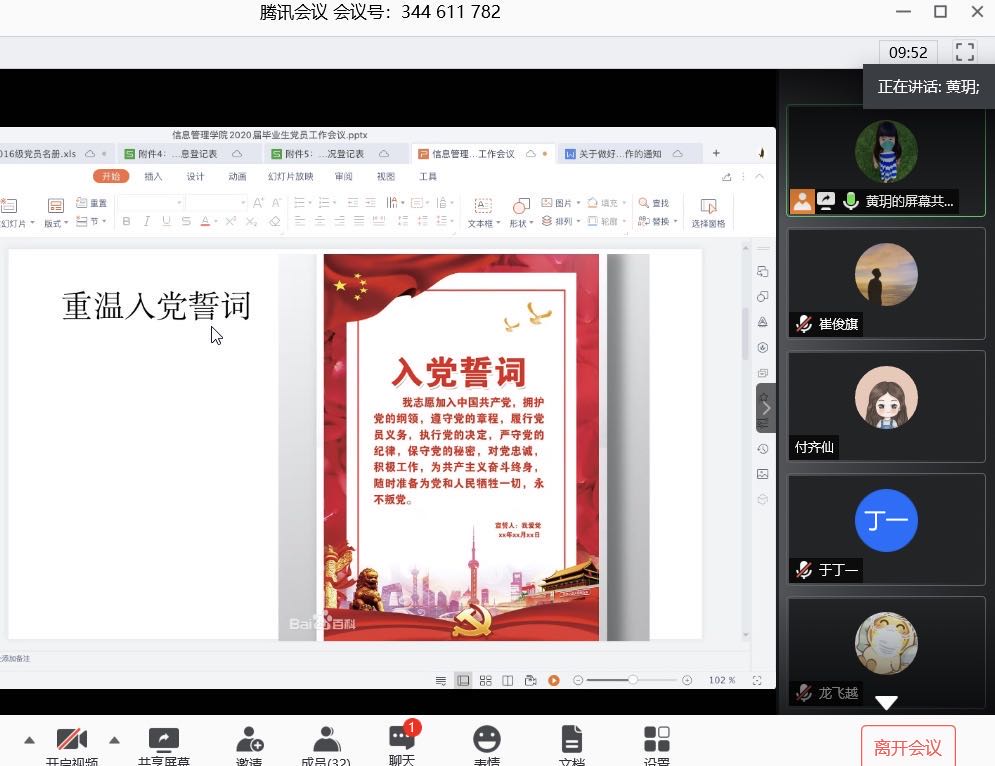
Task: Open the Share Screen button
Action: 163,742
